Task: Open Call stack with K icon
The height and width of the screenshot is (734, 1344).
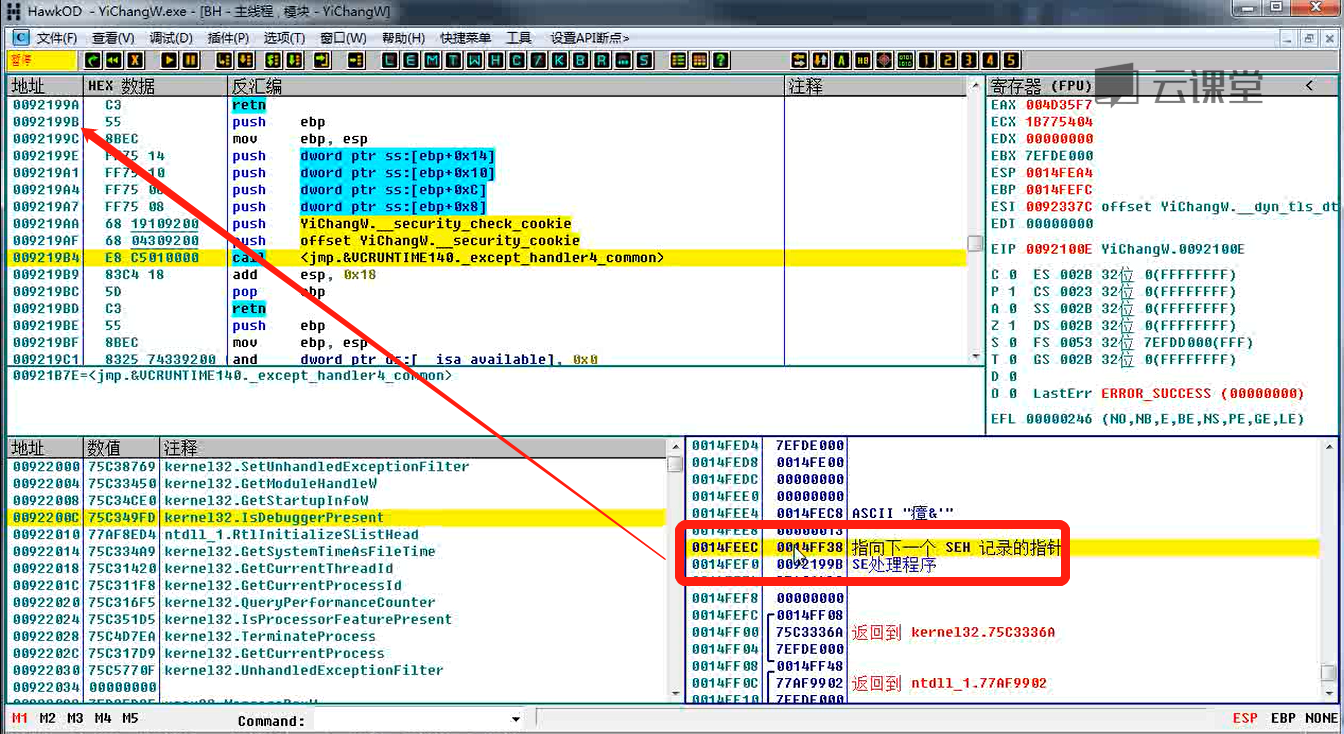Action: 559,60
